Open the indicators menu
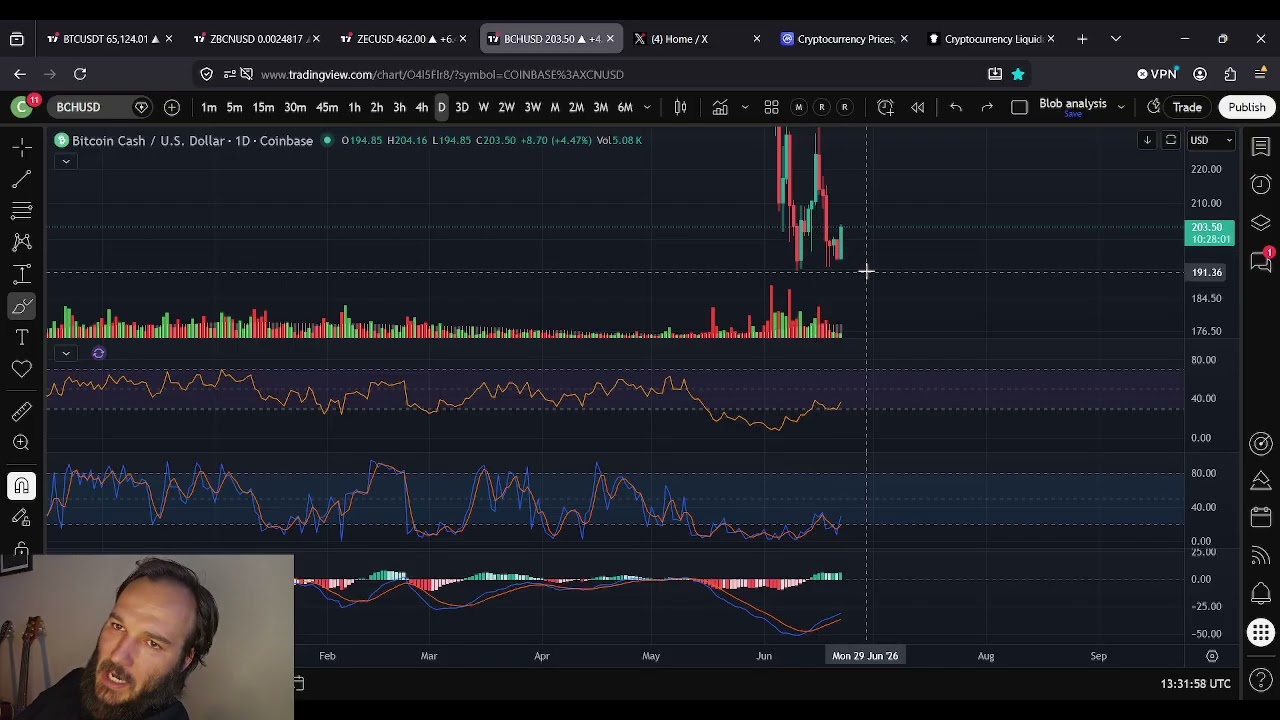 [x=720, y=107]
